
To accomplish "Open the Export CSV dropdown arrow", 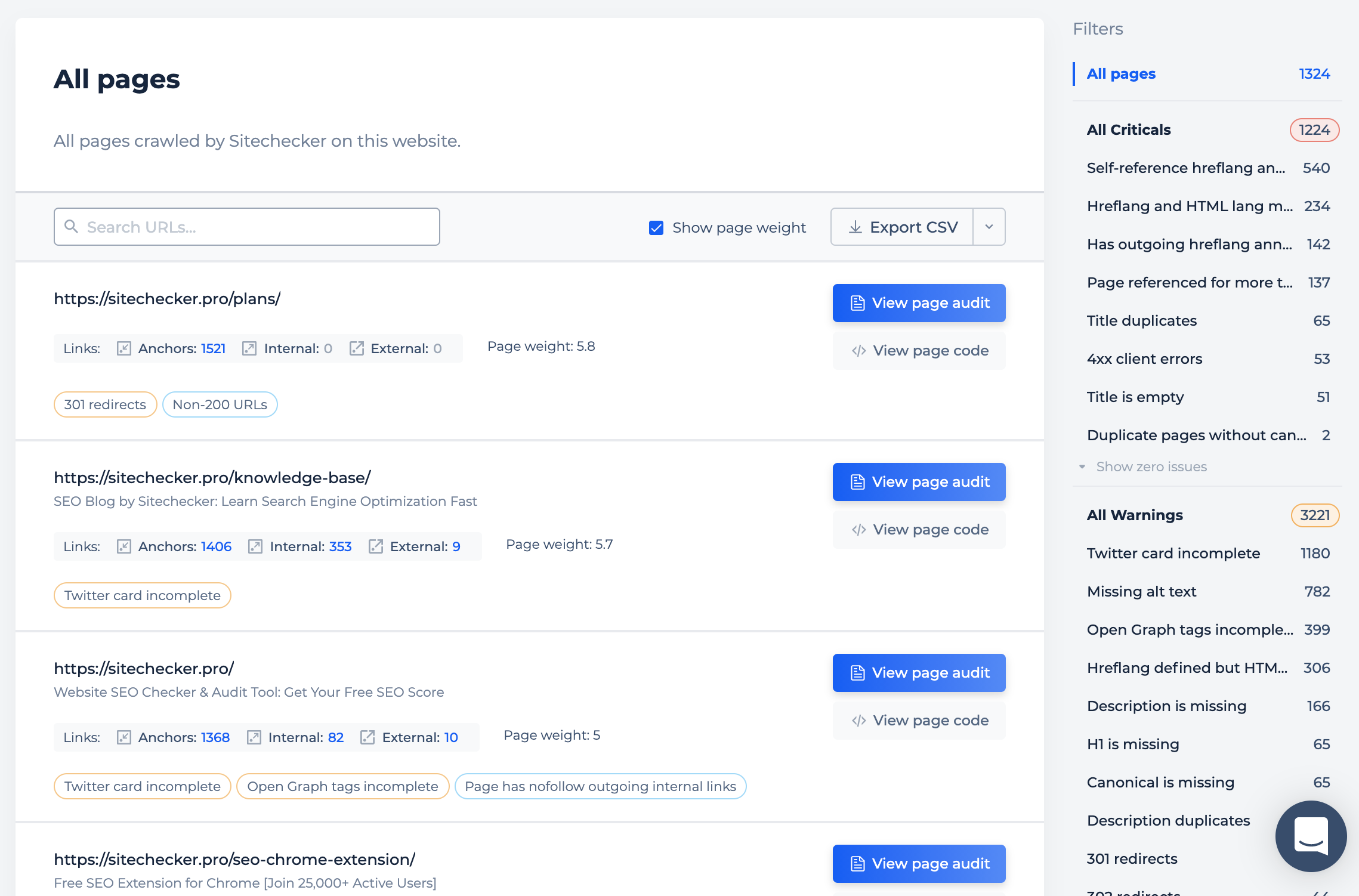I will (989, 227).
